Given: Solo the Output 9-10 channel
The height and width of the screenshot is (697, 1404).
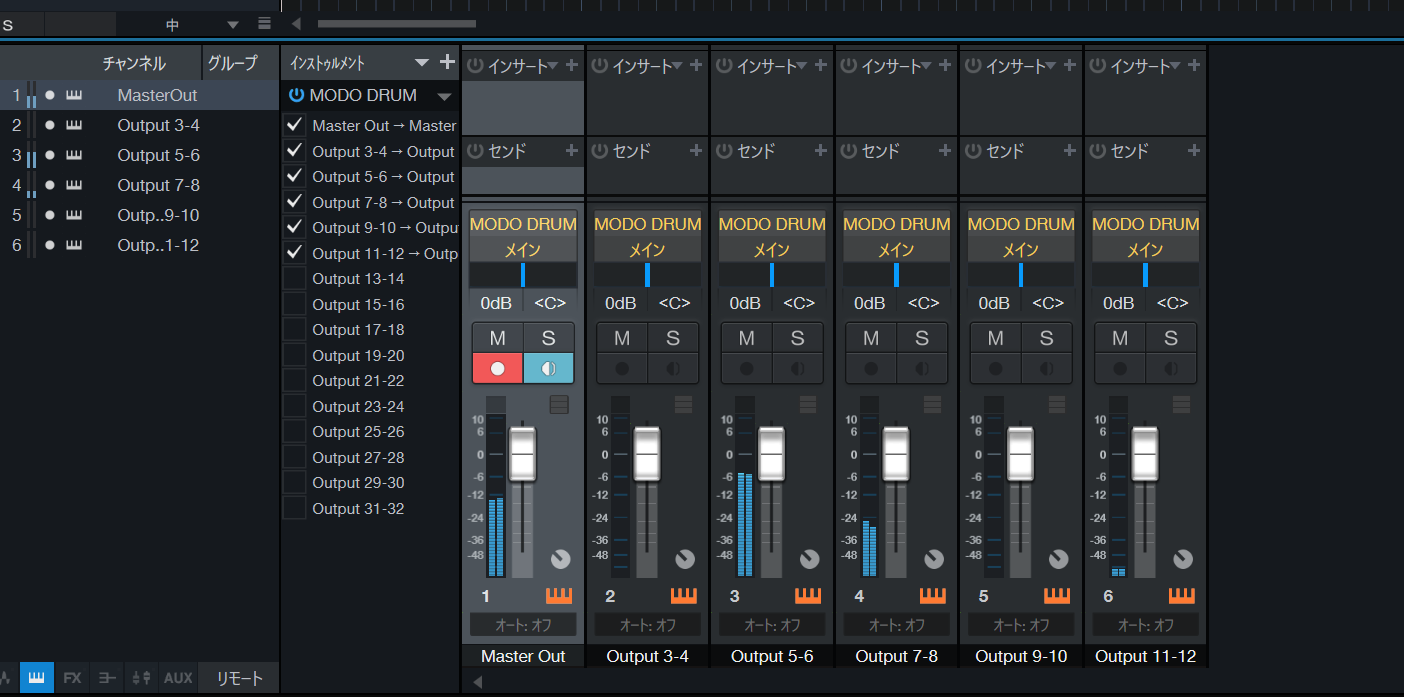Looking at the screenshot, I should pyautogui.click(x=1046, y=338).
